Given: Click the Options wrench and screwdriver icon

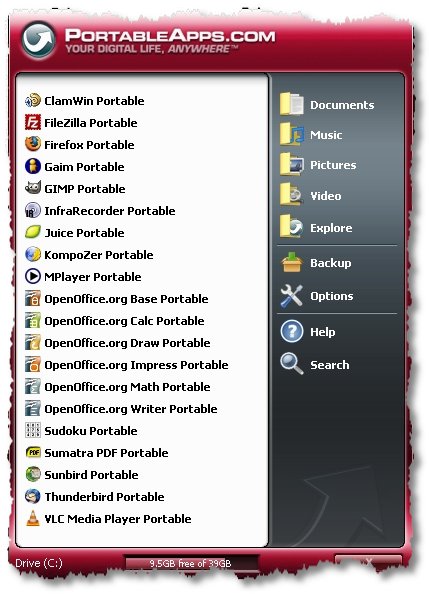Looking at the screenshot, I should coord(291,295).
